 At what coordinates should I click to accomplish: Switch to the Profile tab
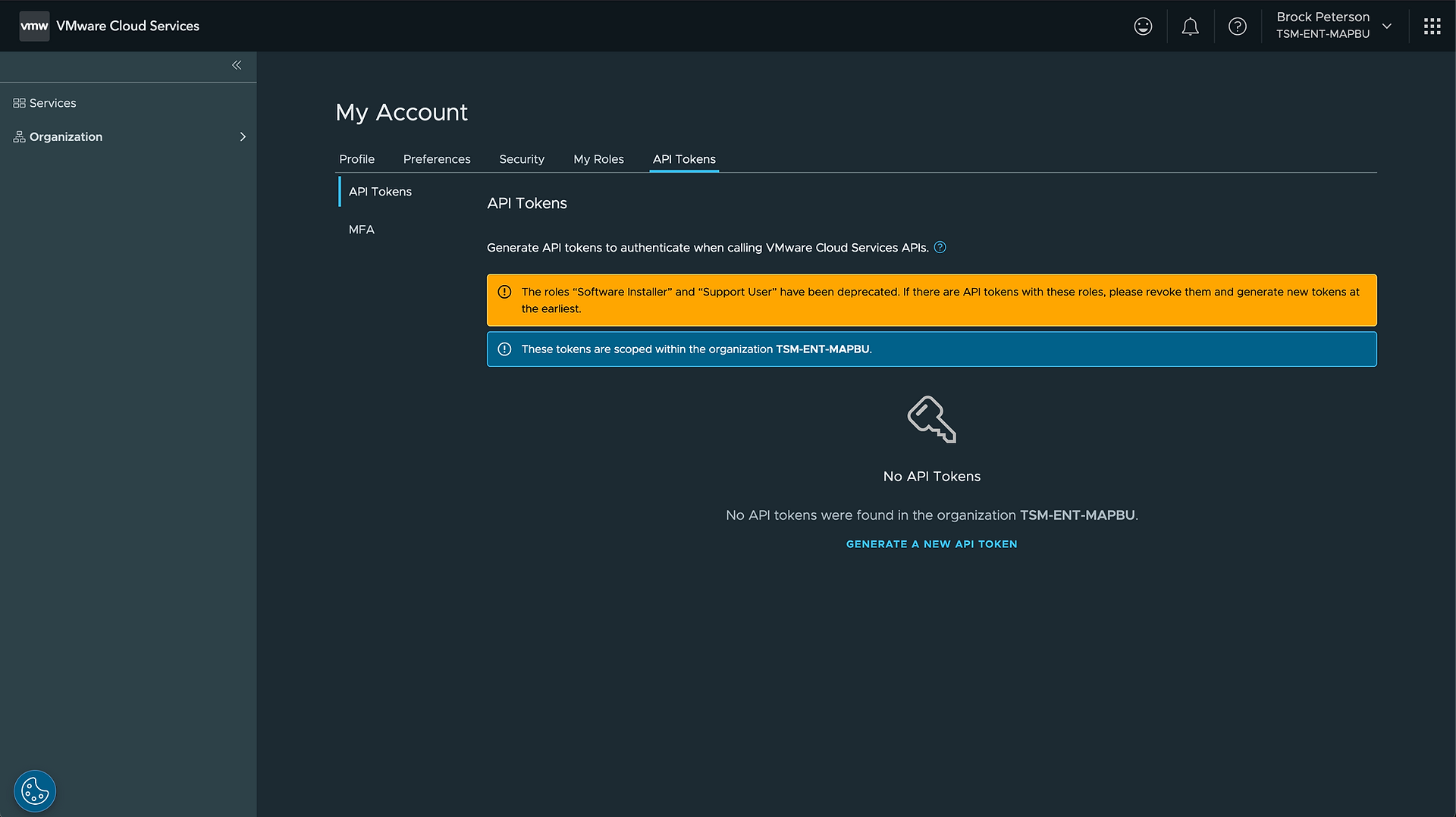[x=357, y=159]
